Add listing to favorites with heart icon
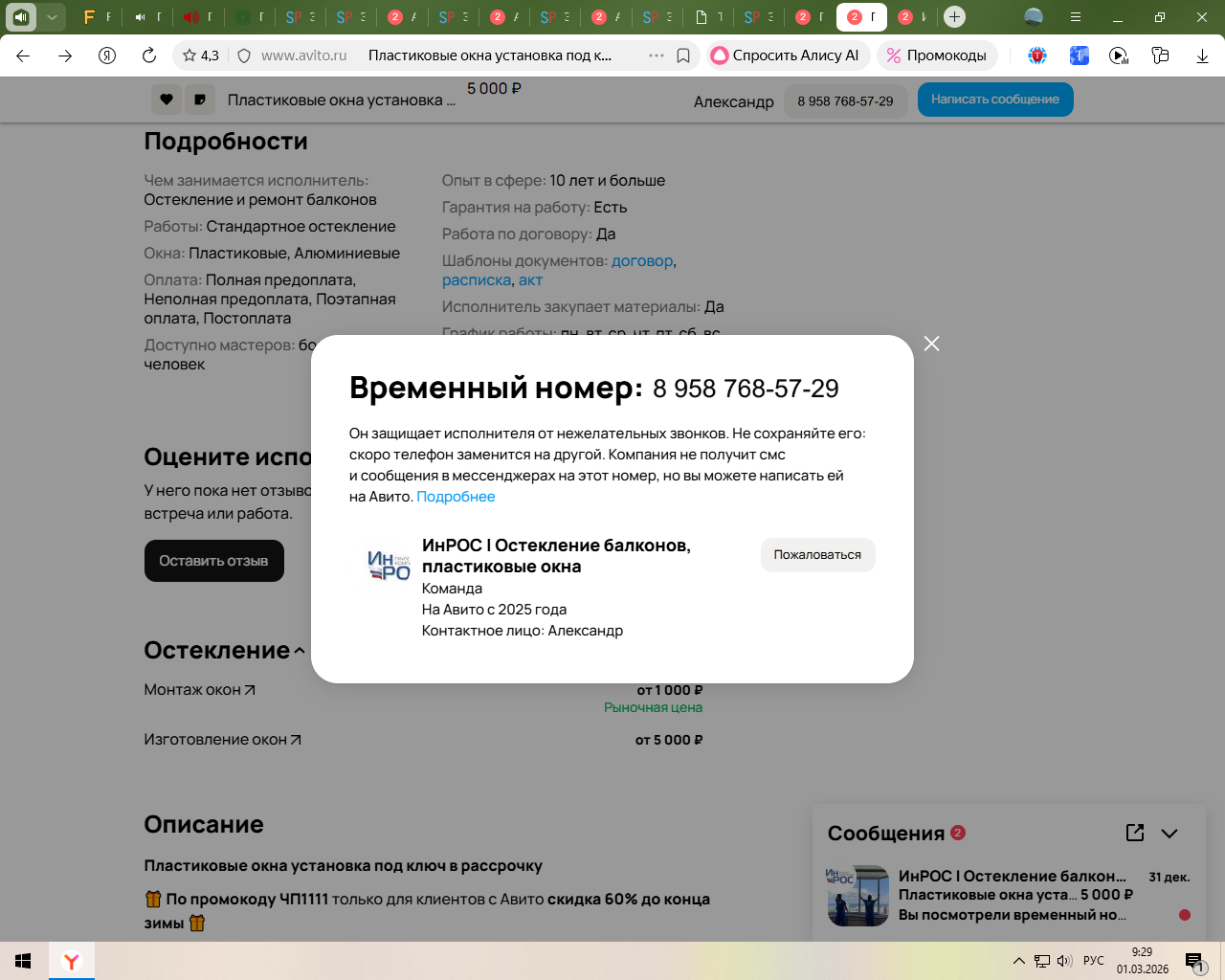This screenshot has height=980, width=1225. point(166,100)
